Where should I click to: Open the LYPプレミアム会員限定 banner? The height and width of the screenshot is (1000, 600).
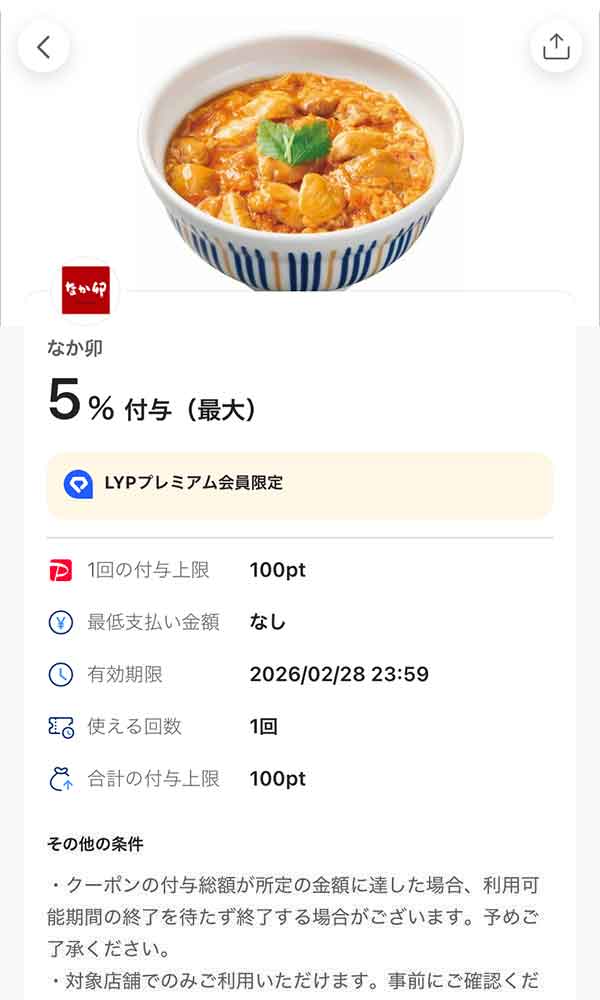pos(300,485)
